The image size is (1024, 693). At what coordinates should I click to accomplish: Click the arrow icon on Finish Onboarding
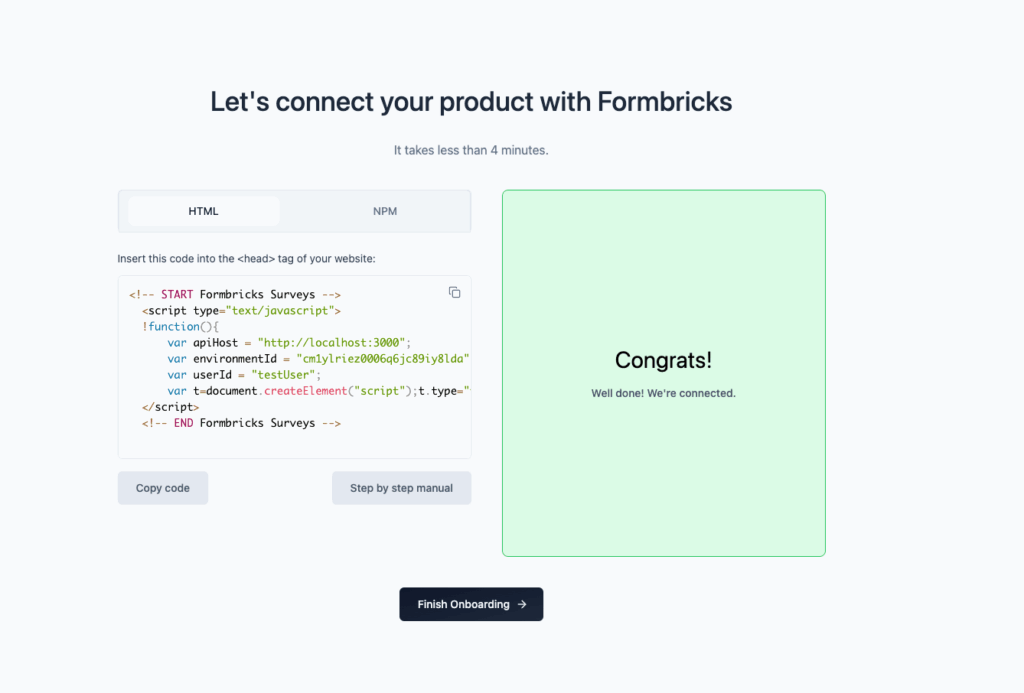click(x=522, y=604)
